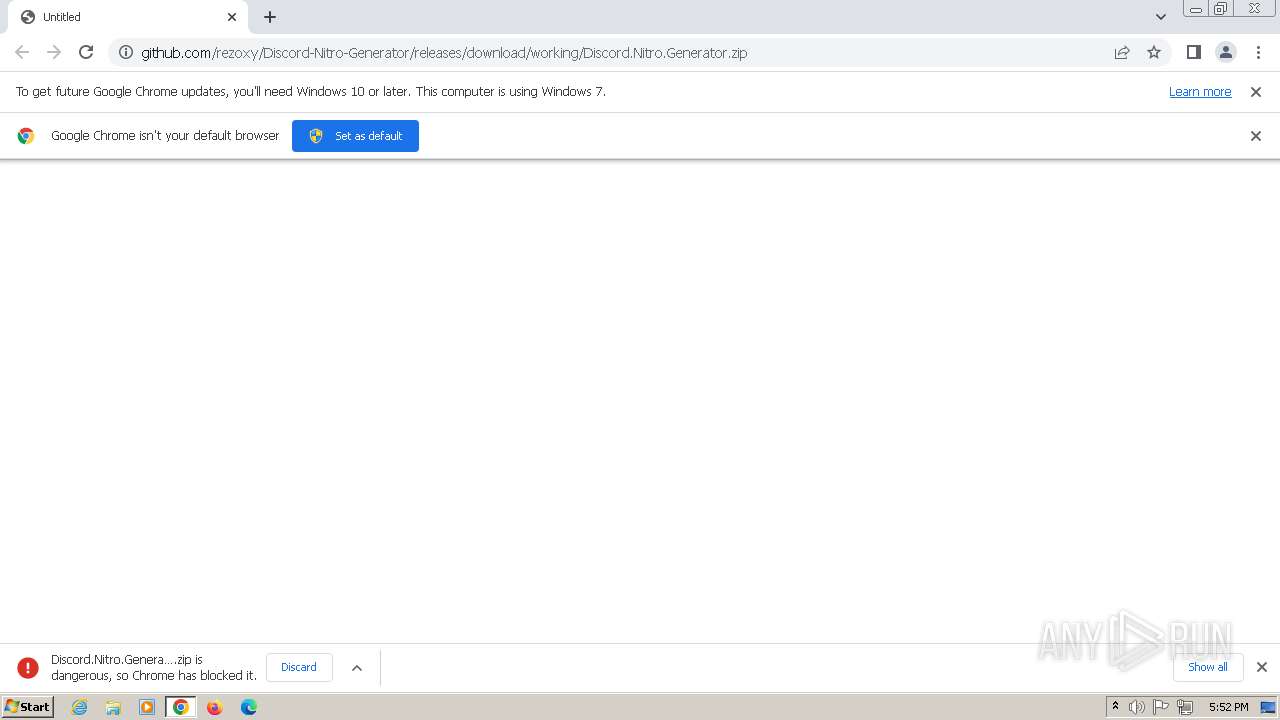Dismiss the Windows 7 update notice
This screenshot has height=720, width=1280.
(1256, 91)
